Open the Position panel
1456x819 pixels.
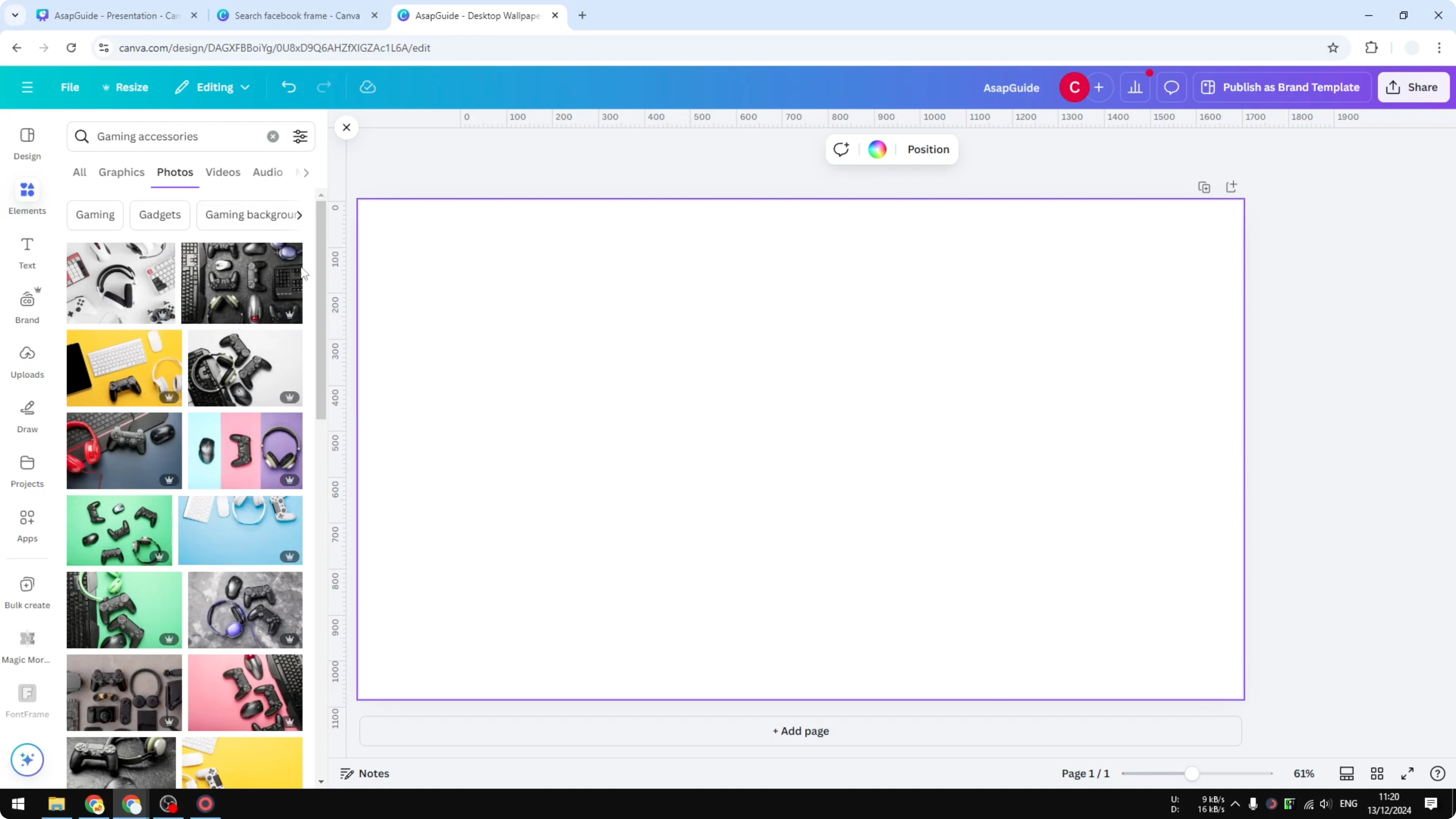tap(929, 149)
